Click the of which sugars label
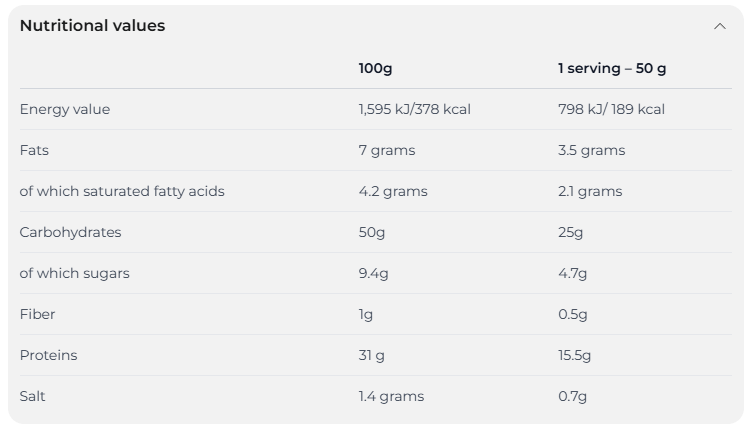The image size is (752, 429). tap(74, 273)
